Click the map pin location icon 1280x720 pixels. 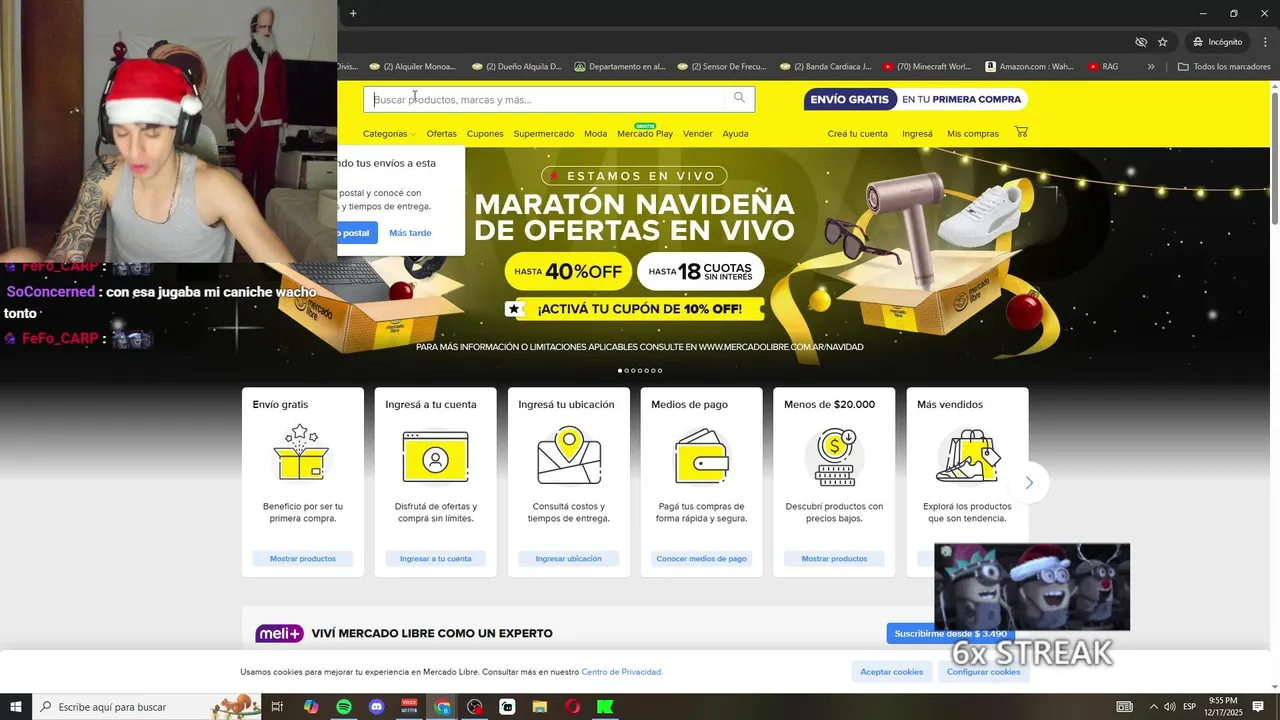(568, 455)
